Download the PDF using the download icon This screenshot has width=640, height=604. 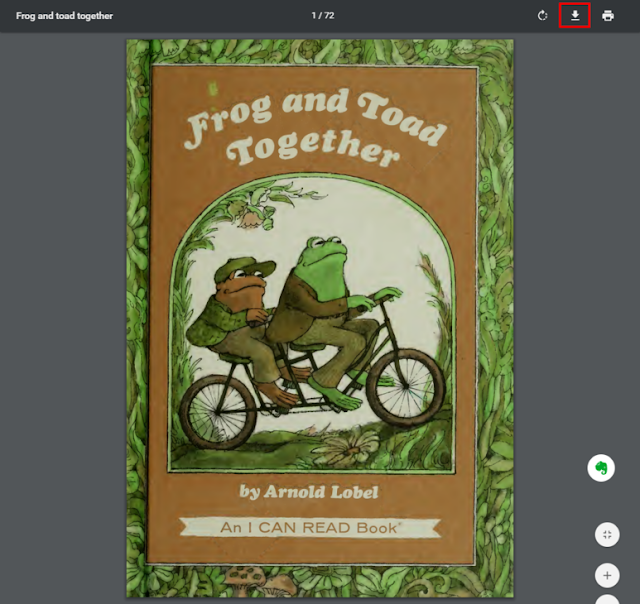pos(575,16)
